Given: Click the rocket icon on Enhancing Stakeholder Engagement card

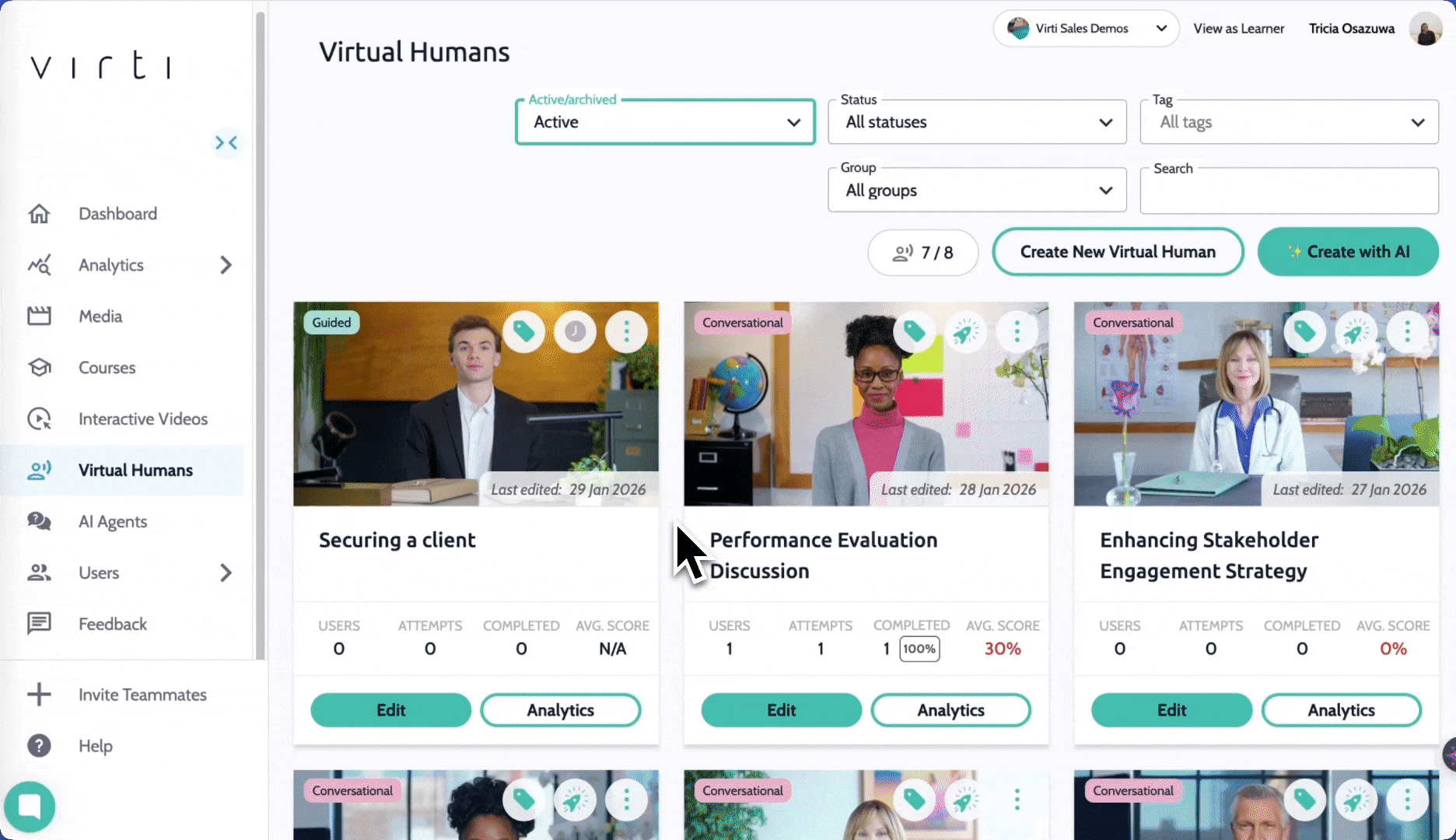Looking at the screenshot, I should (1356, 332).
